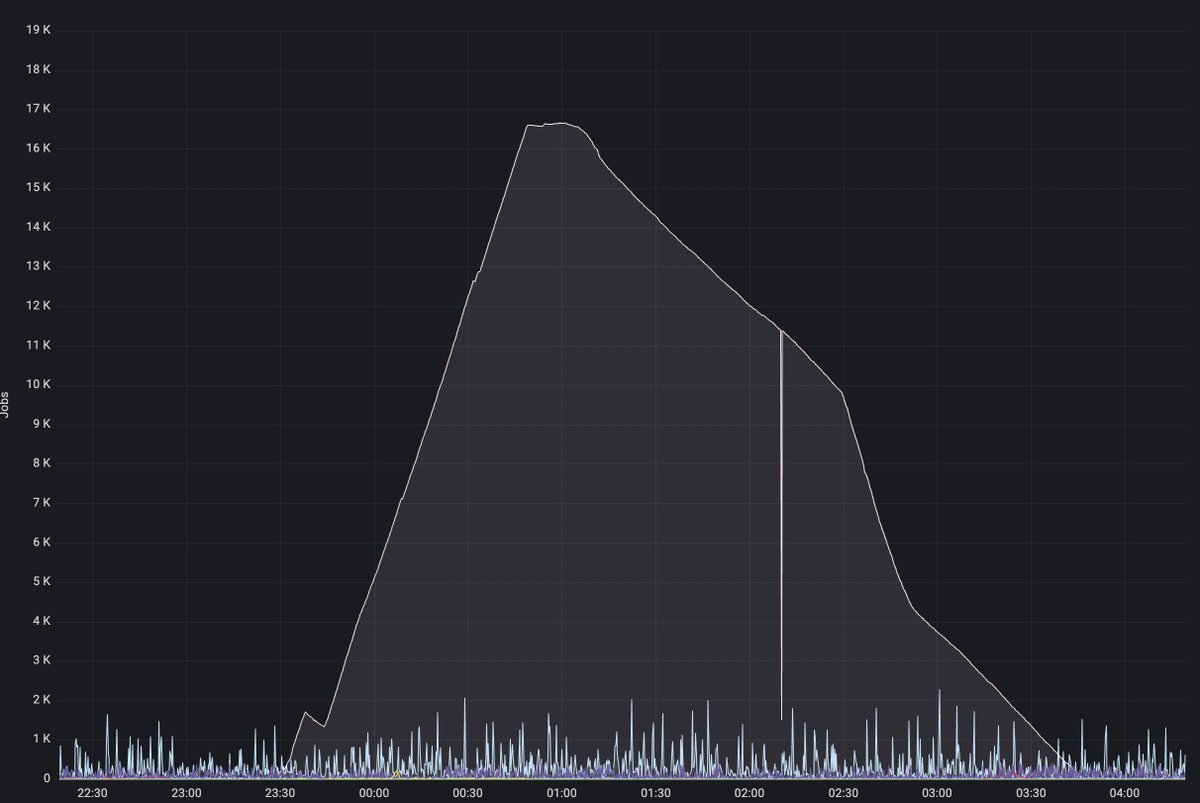Click the 15 K y-axis label
Image resolution: width=1200 pixels, height=803 pixels.
[x=38, y=187]
